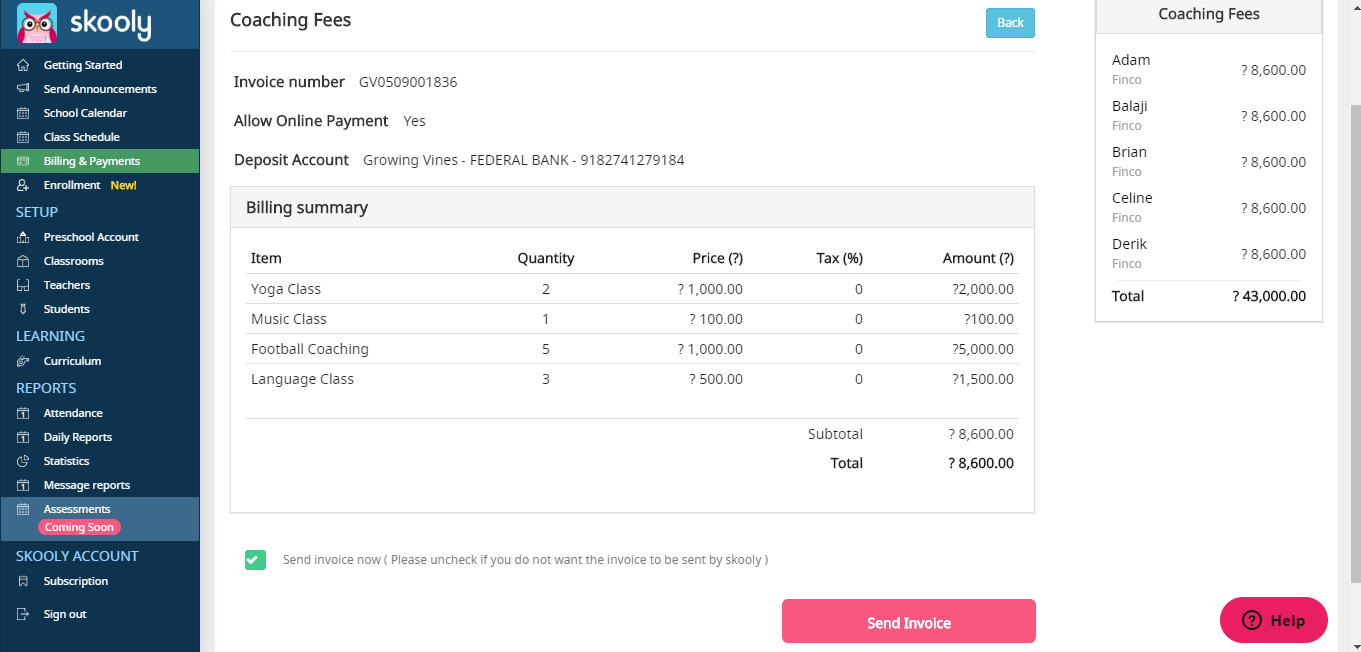This screenshot has width=1361, height=652.
Task: Click the ? 43,000.00 total amount
Action: (1269, 296)
